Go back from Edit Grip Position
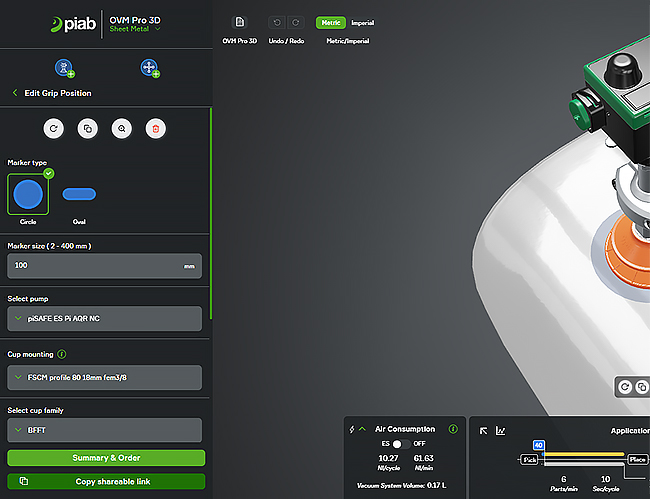Screen dimensions: 650x499 click(x=15, y=93)
